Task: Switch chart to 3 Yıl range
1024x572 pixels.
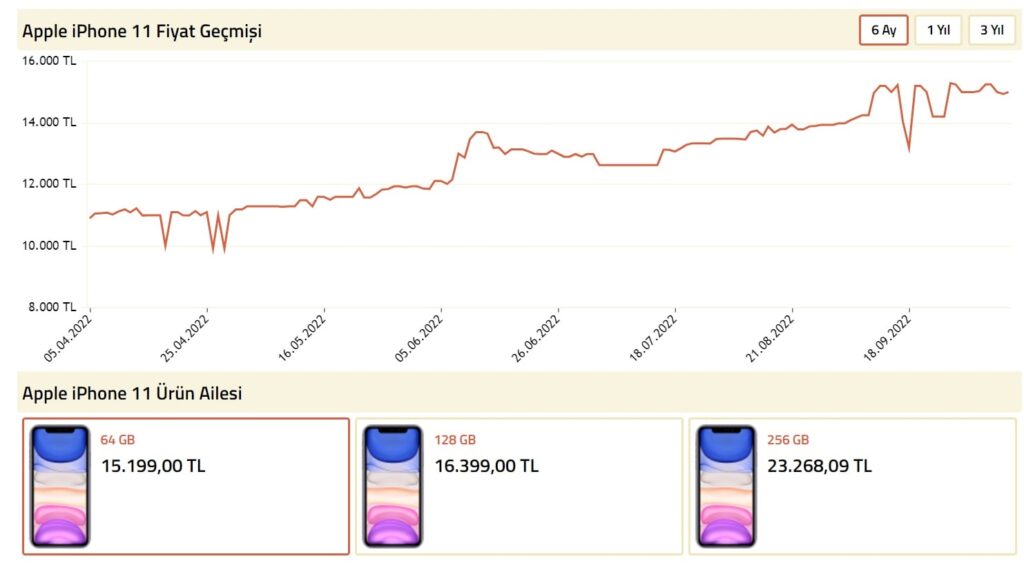Action: tap(991, 30)
